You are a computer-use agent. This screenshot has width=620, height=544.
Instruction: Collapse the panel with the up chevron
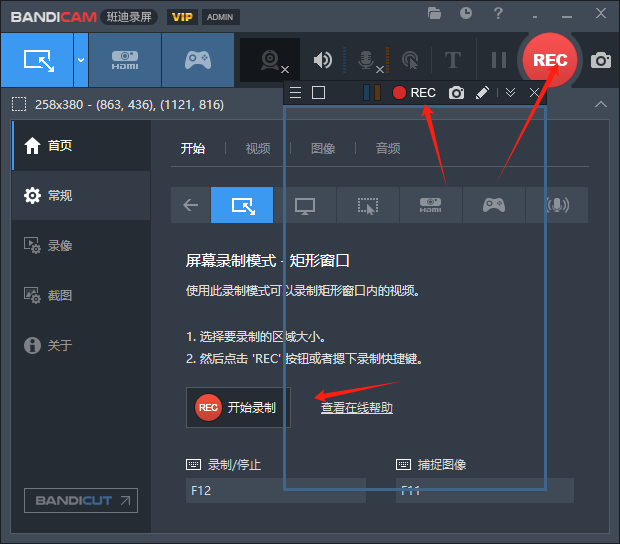coord(601,104)
